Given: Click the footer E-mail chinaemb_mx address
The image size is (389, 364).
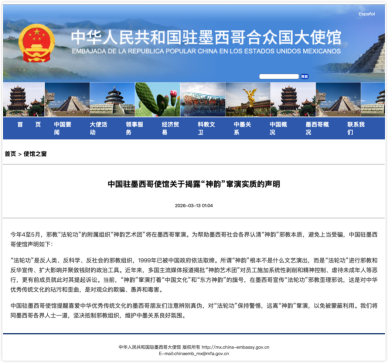Looking at the screenshot, I should [194, 353].
